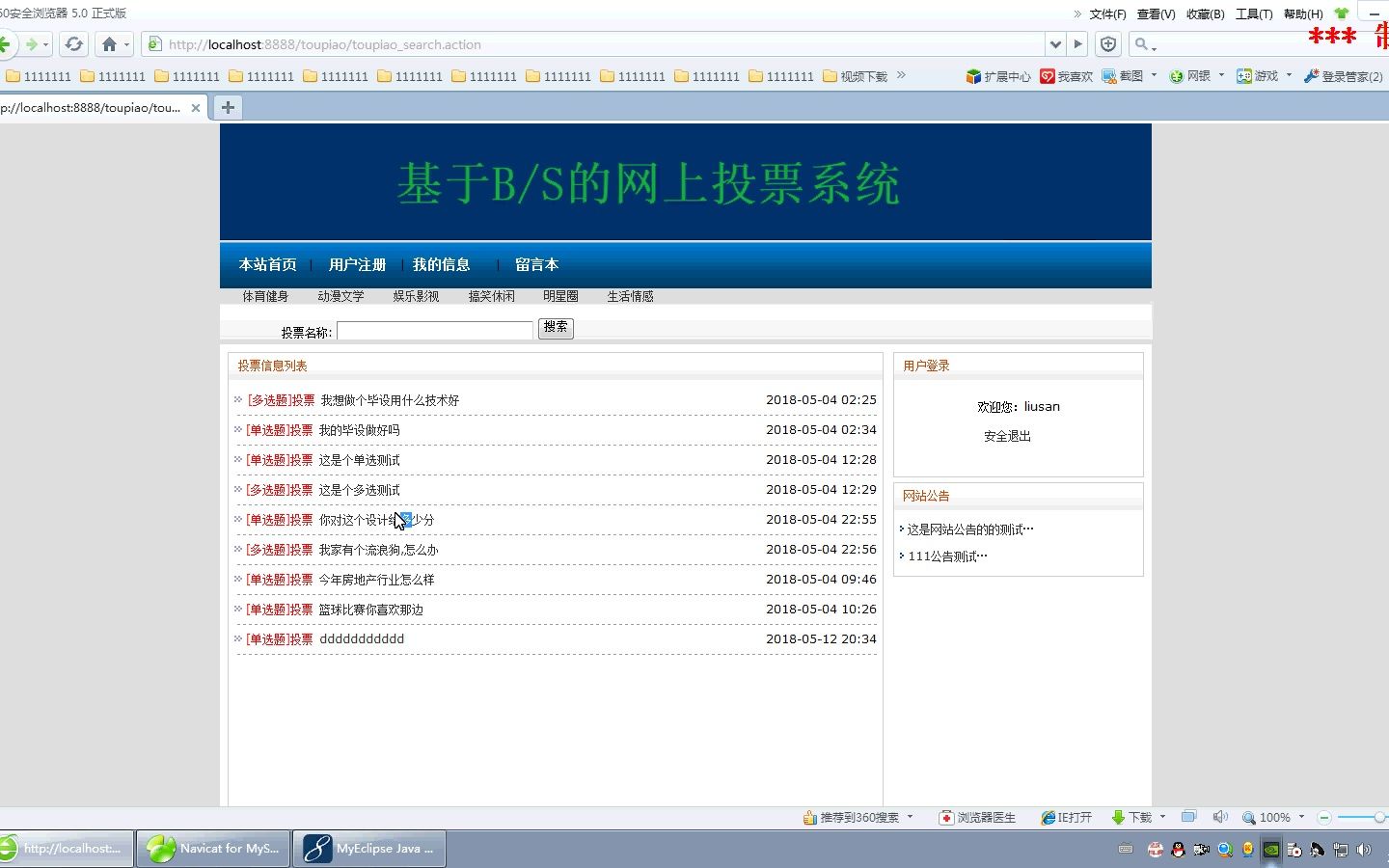Viewport: 1389px width, 868px height.
Task: Expand the address bar history dropdown
Action: click(x=1055, y=44)
